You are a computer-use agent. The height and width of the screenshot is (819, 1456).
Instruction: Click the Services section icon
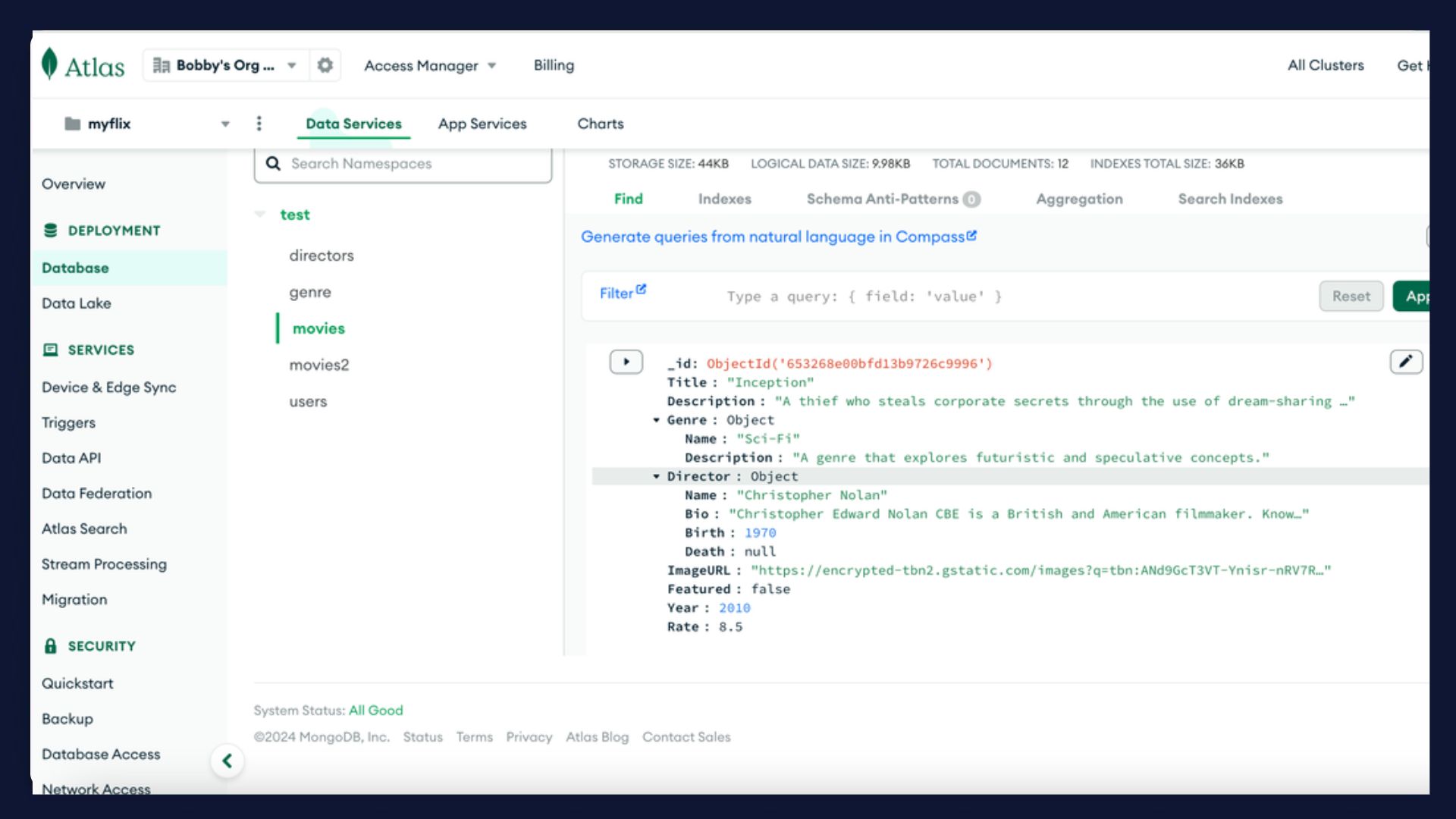(x=51, y=350)
